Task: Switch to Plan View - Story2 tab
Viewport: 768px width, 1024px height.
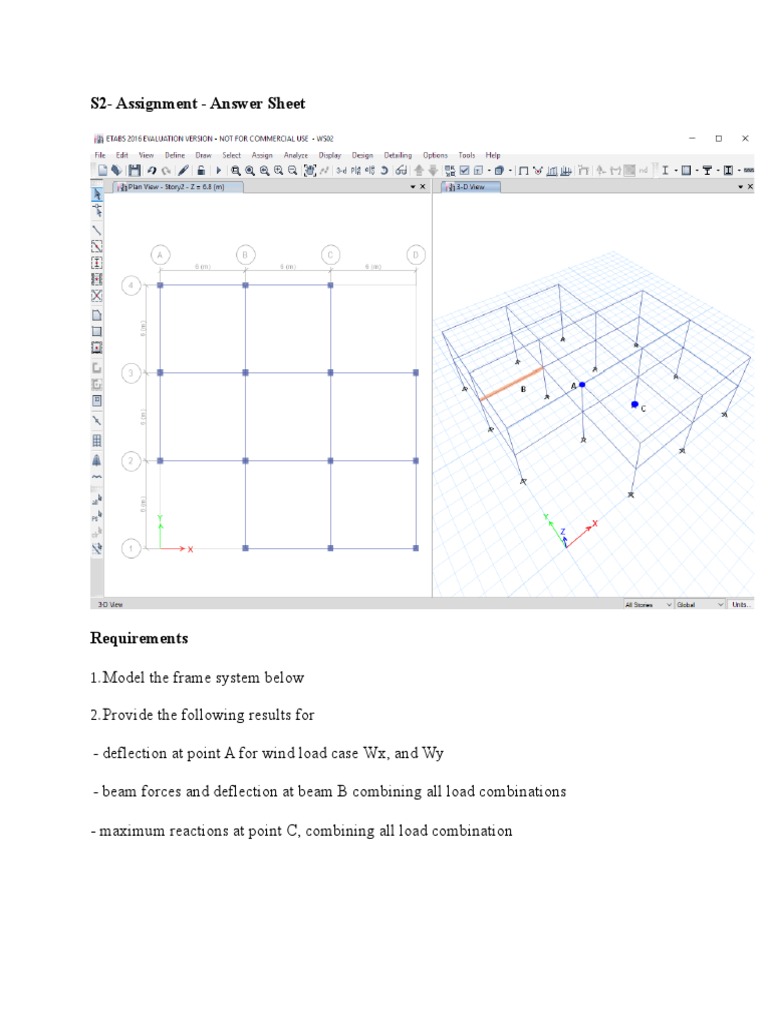Action: click(x=178, y=187)
